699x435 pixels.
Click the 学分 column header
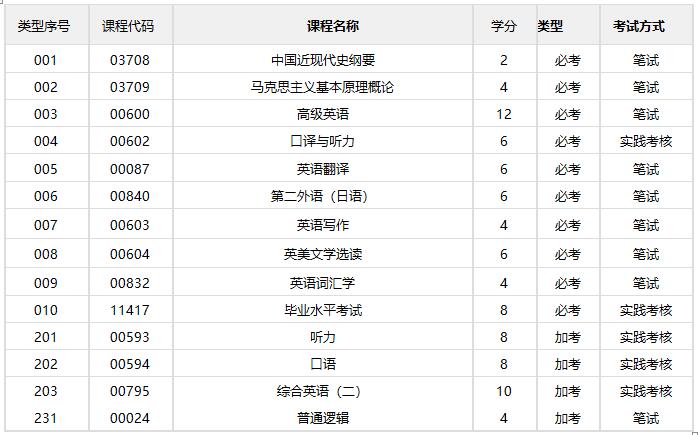(503, 26)
